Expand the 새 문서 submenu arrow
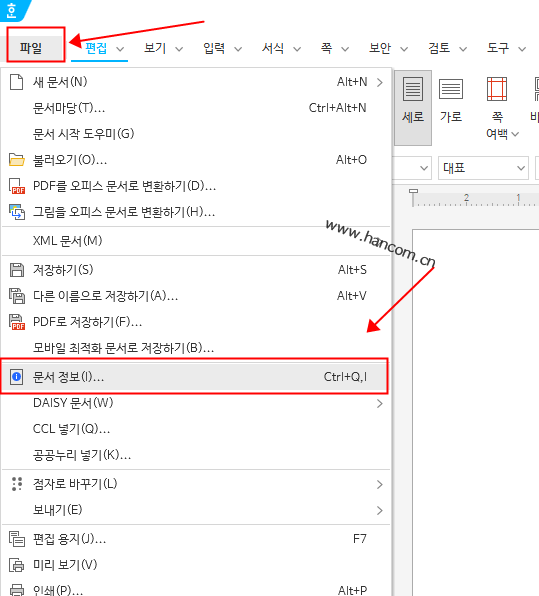The image size is (539, 596). point(379,82)
